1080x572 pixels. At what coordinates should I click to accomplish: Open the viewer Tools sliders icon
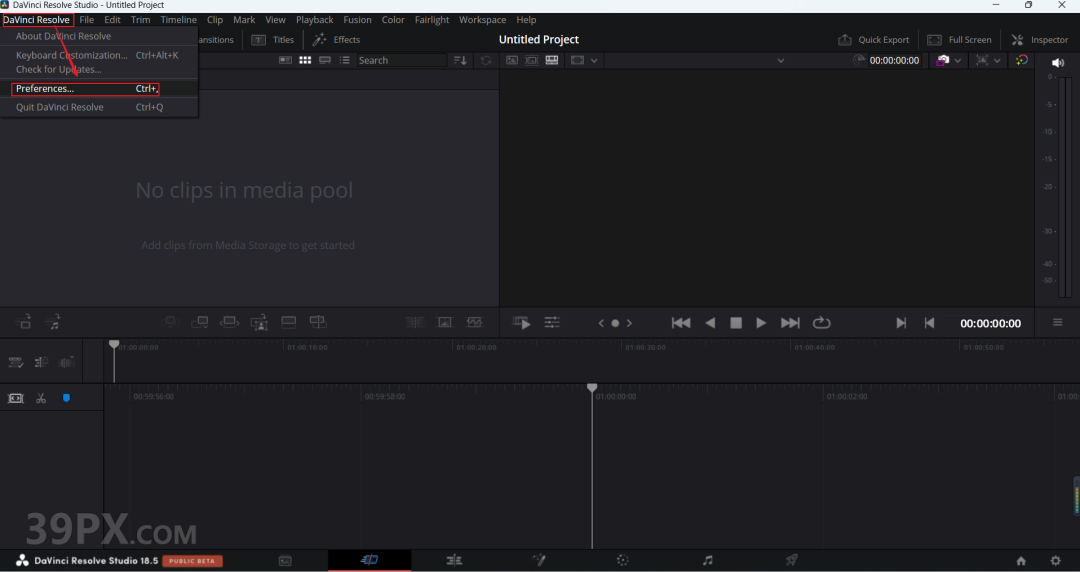(552, 323)
